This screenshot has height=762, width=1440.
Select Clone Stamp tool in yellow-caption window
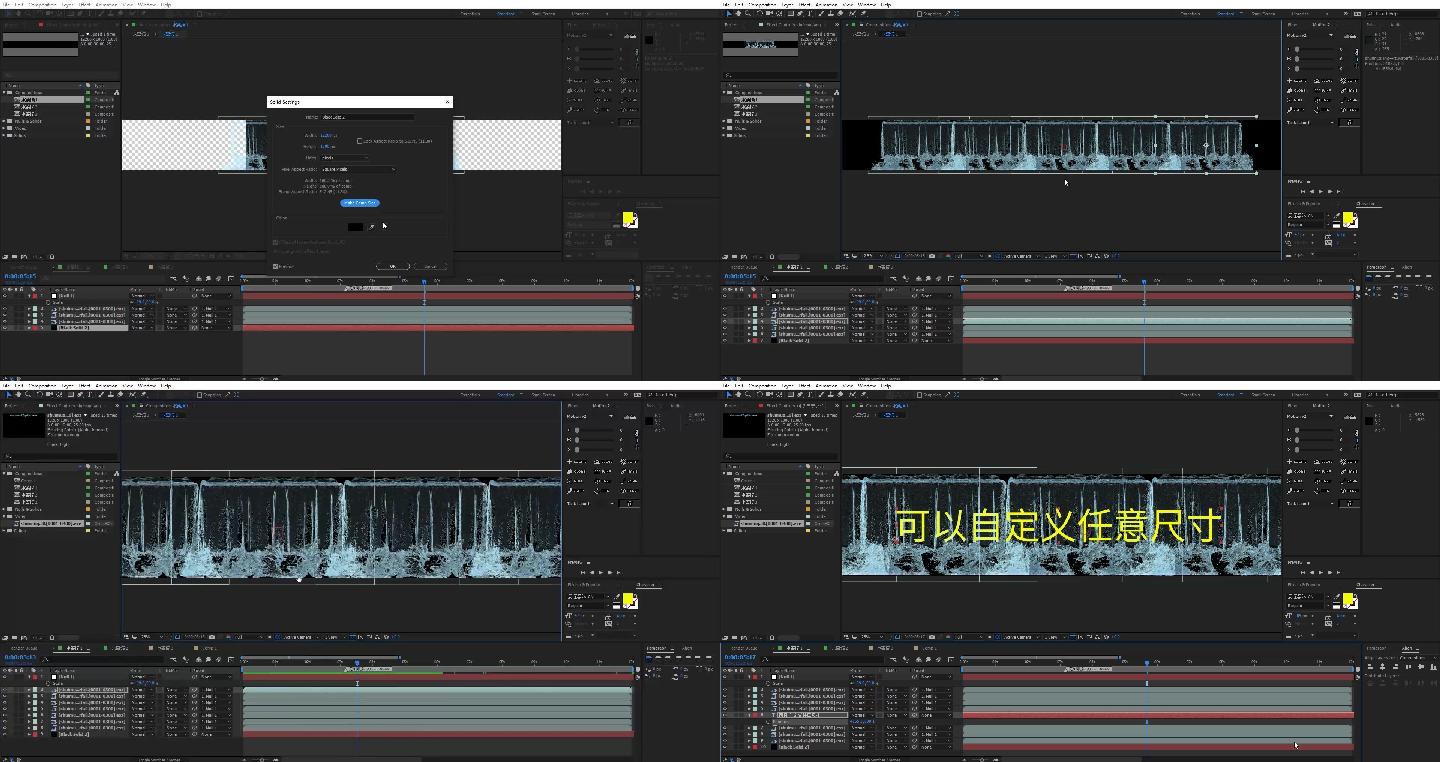pyautogui.click(x=831, y=394)
